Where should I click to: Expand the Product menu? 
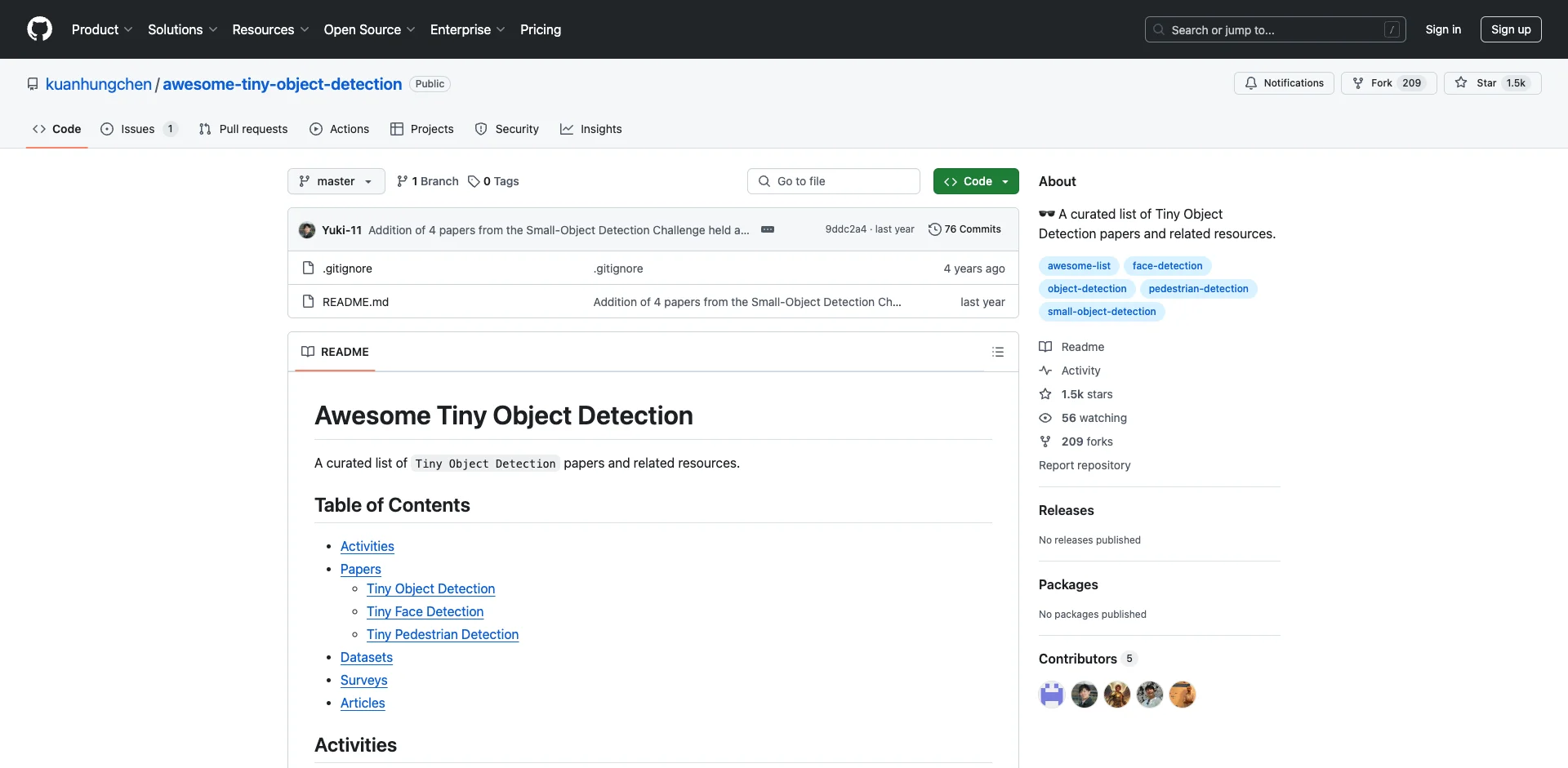(x=102, y=29)
